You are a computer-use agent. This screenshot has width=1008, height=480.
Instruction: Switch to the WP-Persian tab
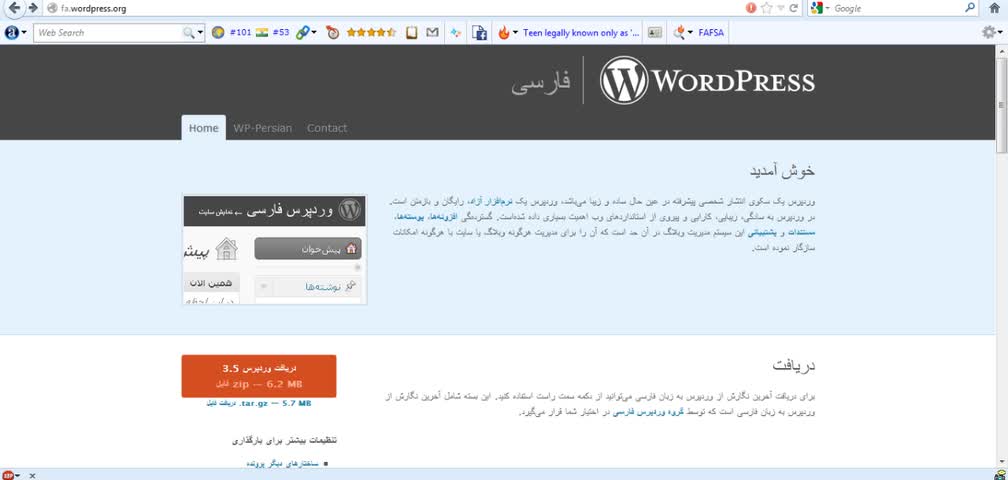pos(262,128)
